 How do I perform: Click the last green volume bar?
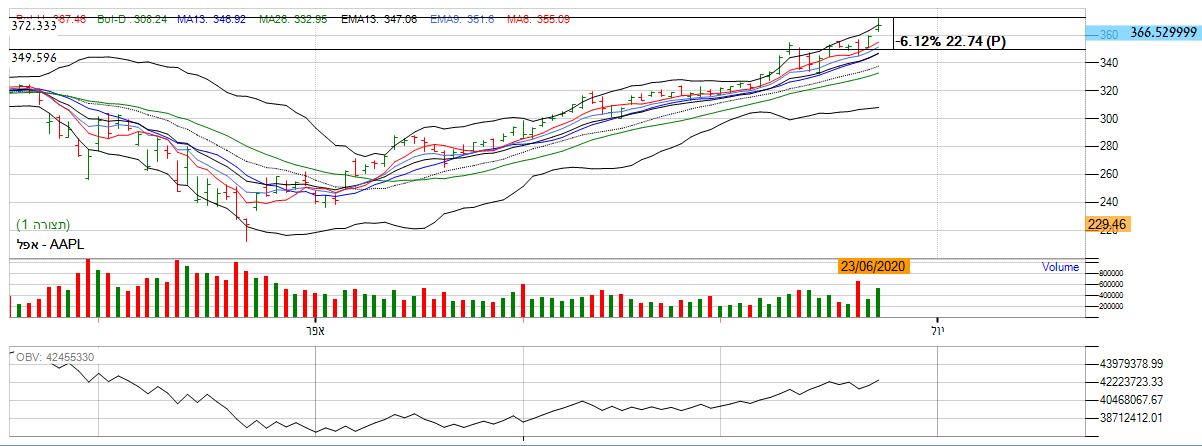point(878,303)
